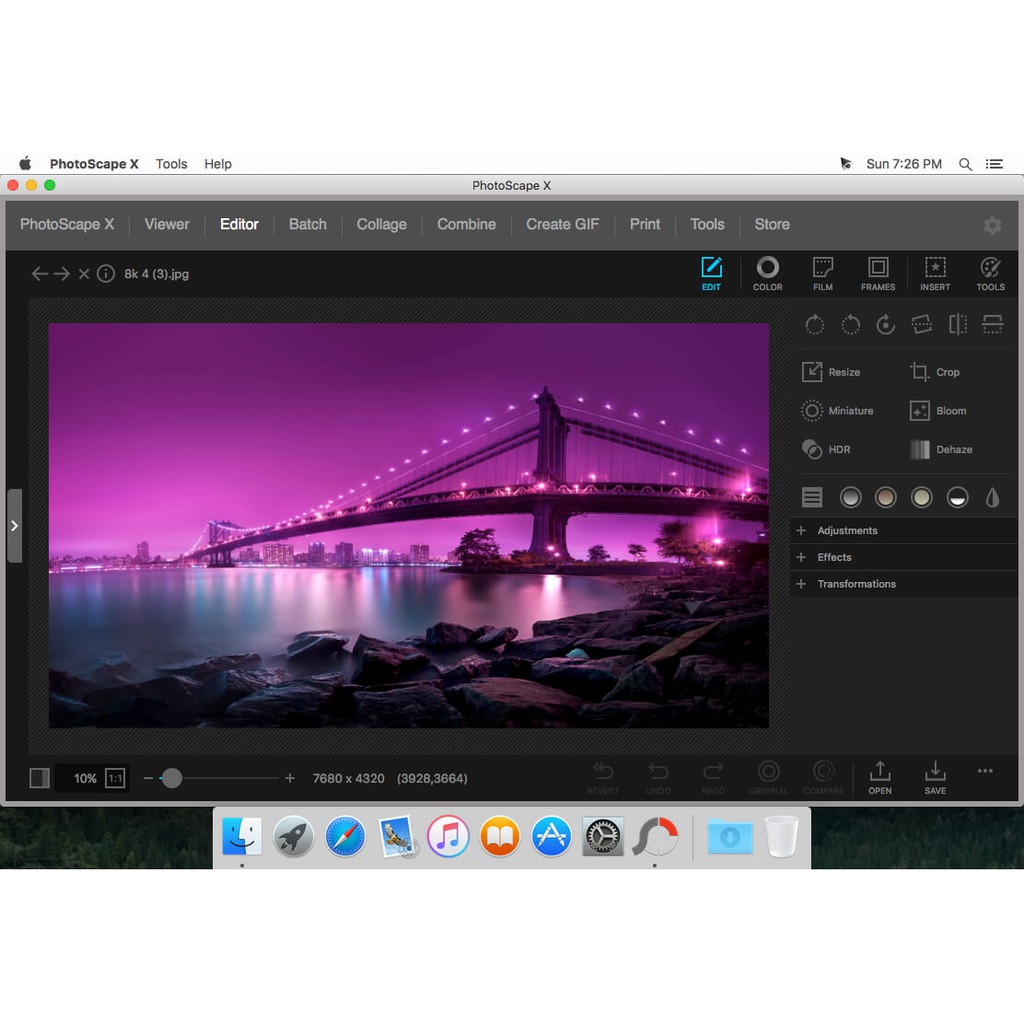The width and height of the screenshot is (1024, 1024).
Task: Click the zoom slider handle
Action: point(172,778)
